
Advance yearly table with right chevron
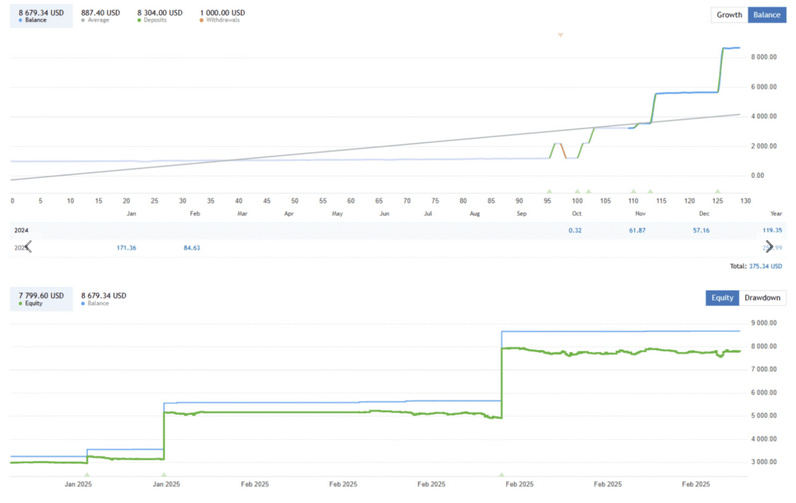click(769, 247)
